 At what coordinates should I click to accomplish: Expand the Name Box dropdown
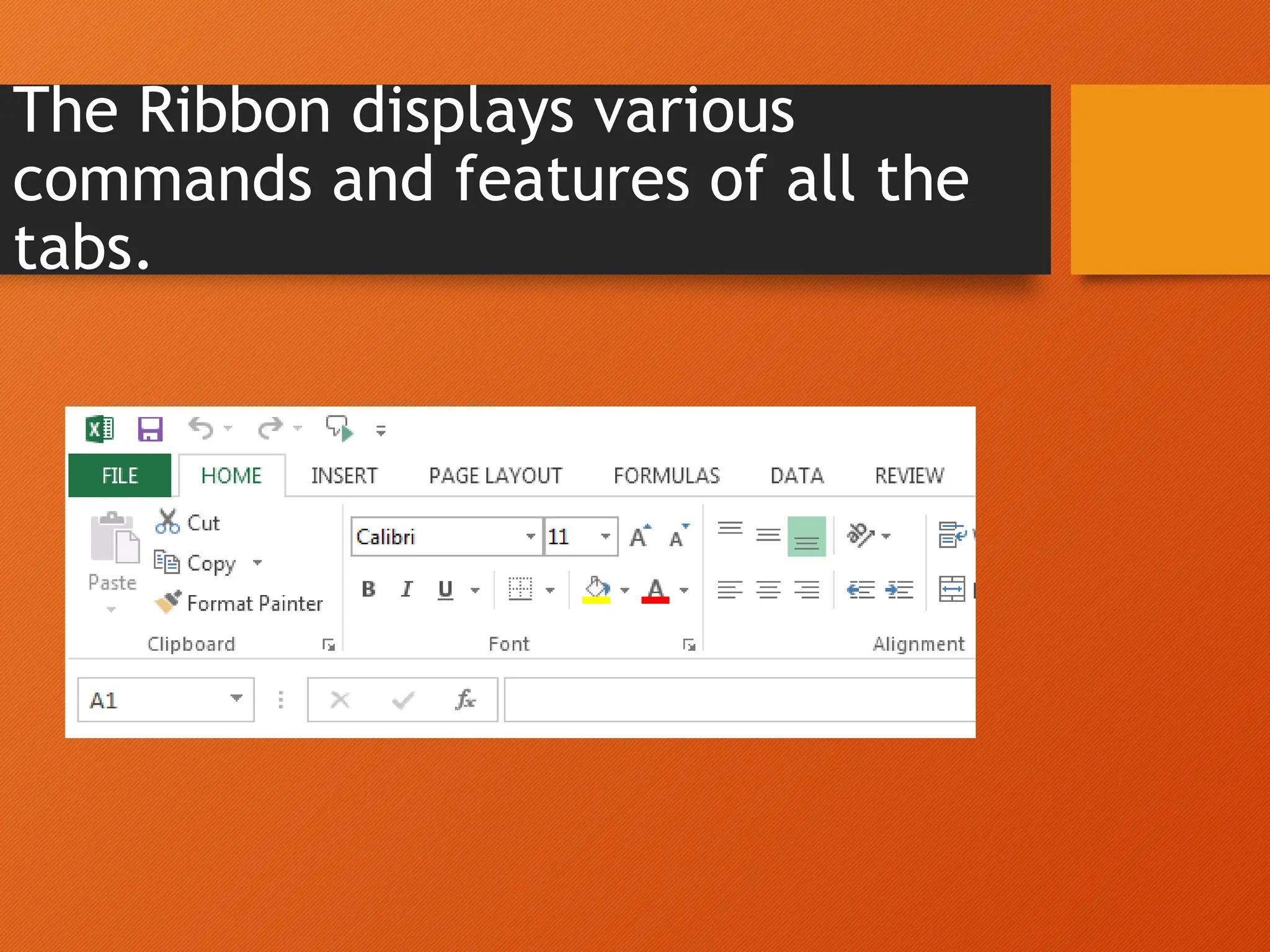(236, 699)
